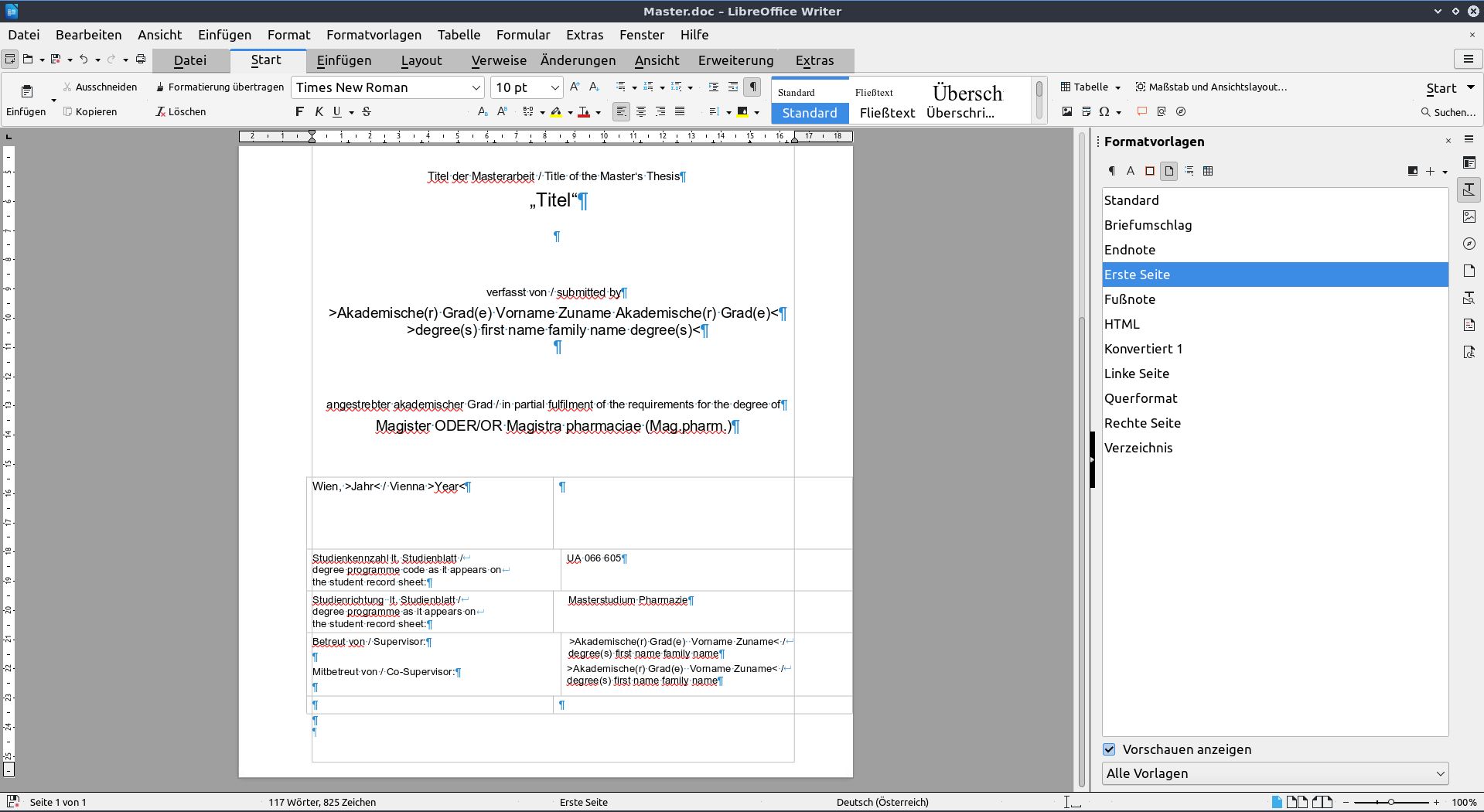Image resolution: width=1484 pixels, height=812 pixels.
Task: Open the Formatvorlagen menu
Action: [x=374, y=35]
